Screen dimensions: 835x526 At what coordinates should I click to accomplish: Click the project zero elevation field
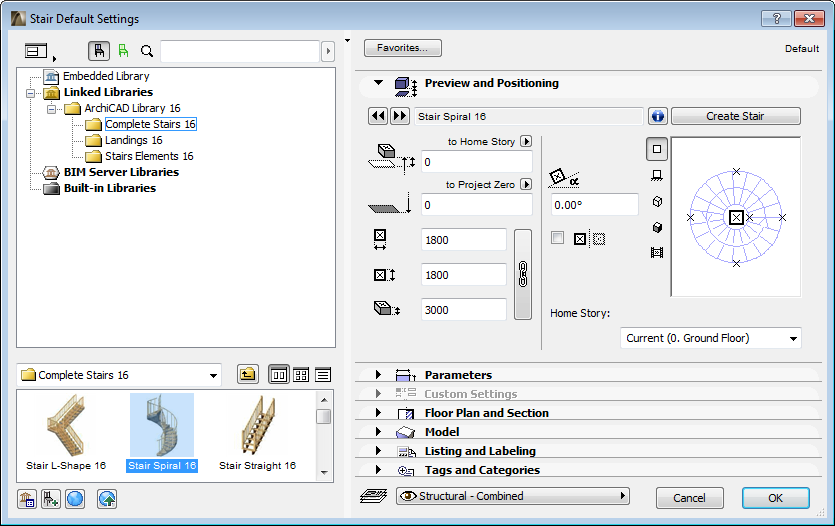click(x=477, y=205)
